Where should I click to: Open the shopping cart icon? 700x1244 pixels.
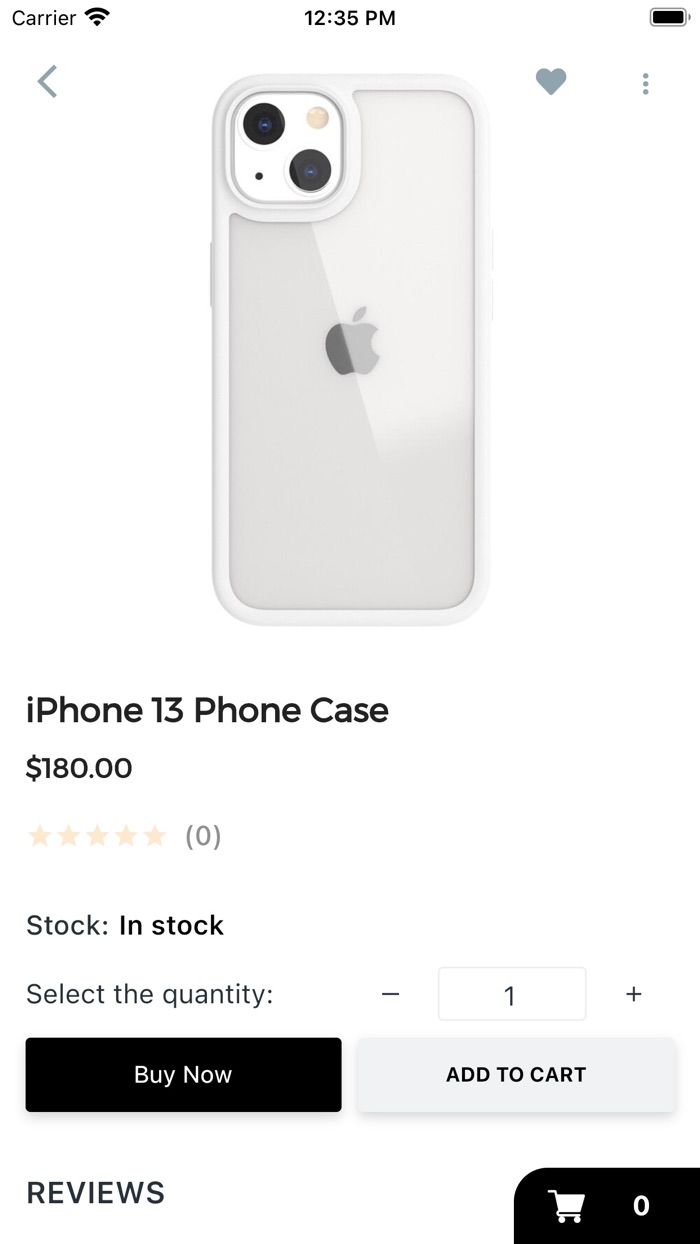pos(567,1205)
